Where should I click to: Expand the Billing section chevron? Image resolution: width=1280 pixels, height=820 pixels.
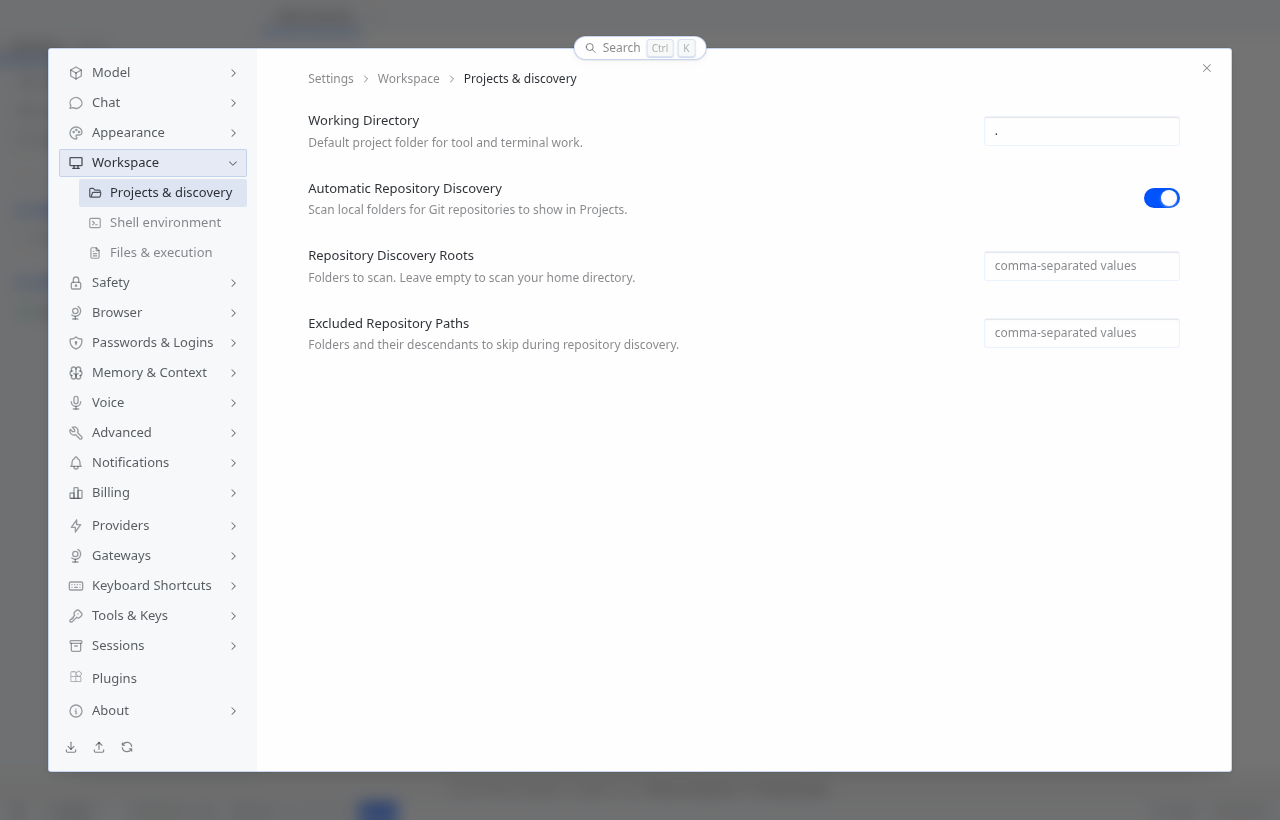pyautogui.click(x=233, y=493)
